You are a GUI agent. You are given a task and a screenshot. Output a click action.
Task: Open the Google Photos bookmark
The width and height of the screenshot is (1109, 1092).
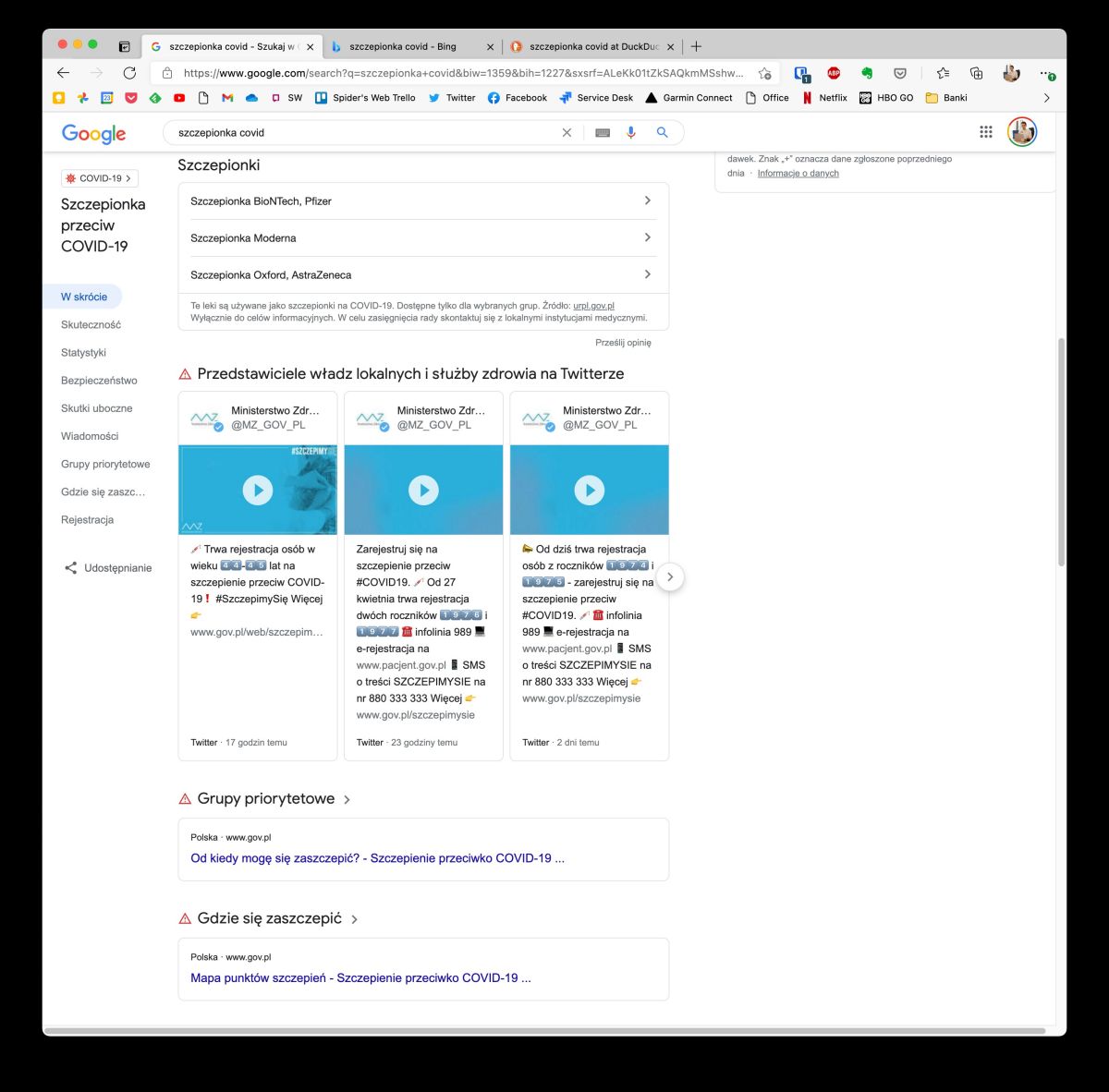pyautogui.click(x=83, y=98)
